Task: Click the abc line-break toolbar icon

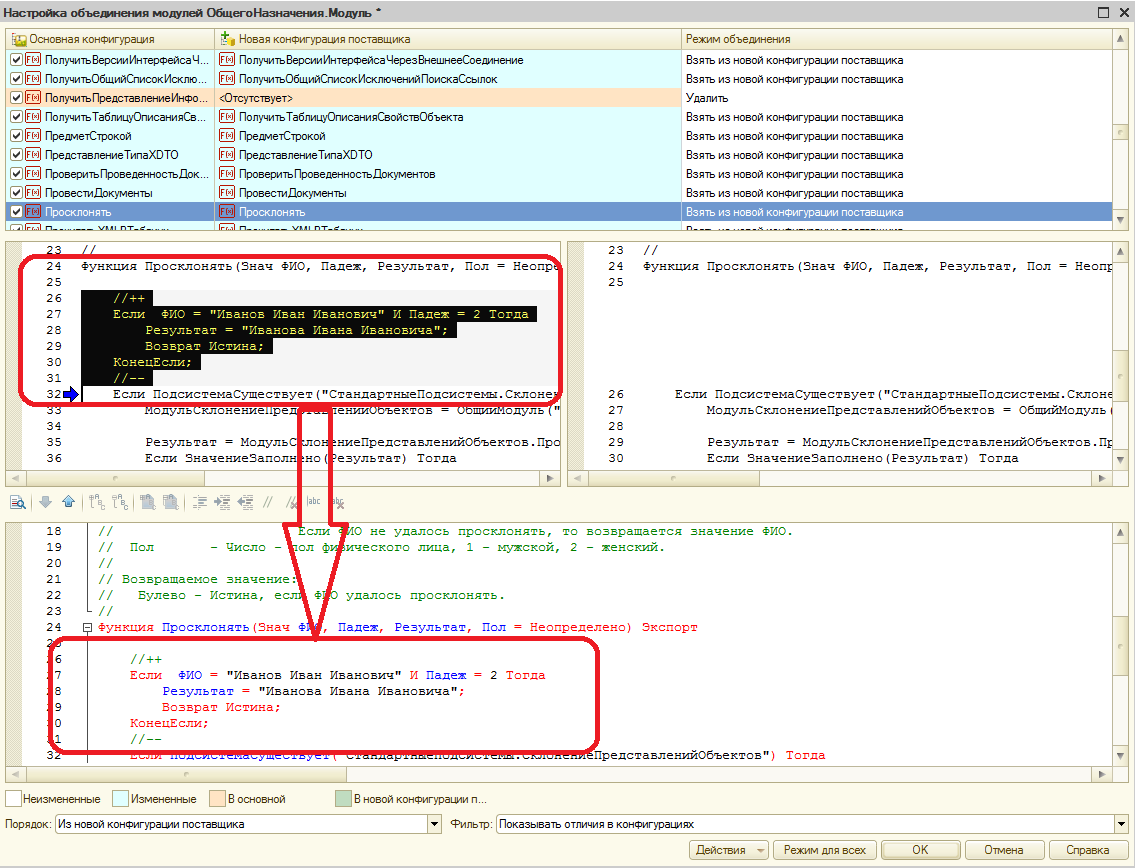Action: point(313,501)
